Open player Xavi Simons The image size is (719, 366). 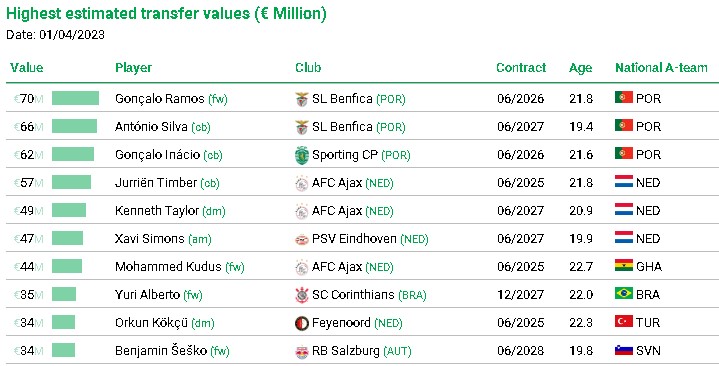point(149,239)
